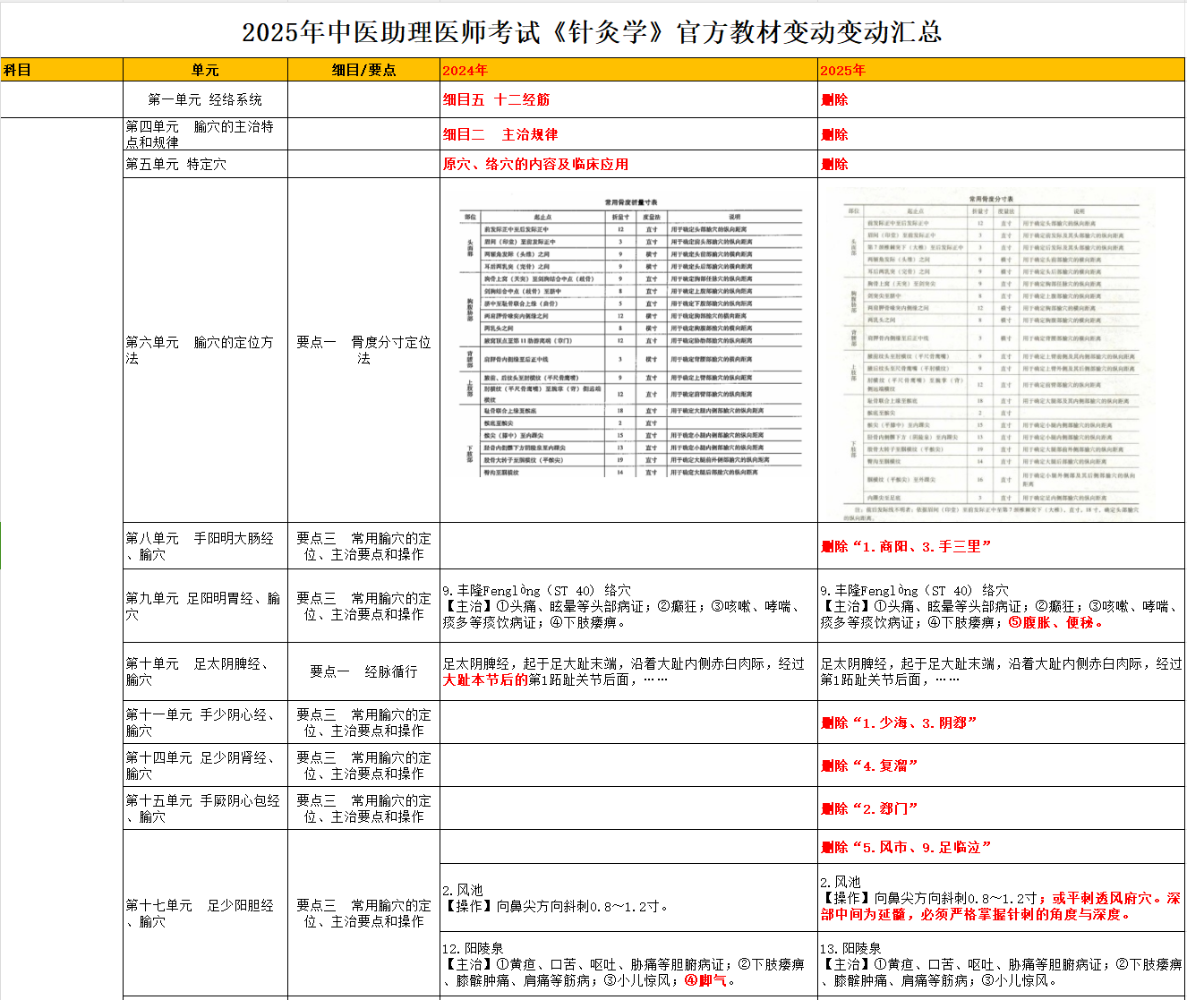The width and height of the screenshot is (1187, 1000).
Task: Click the 第六单元 腧穴的定位方法 cell
Action: tap(205, 350)
